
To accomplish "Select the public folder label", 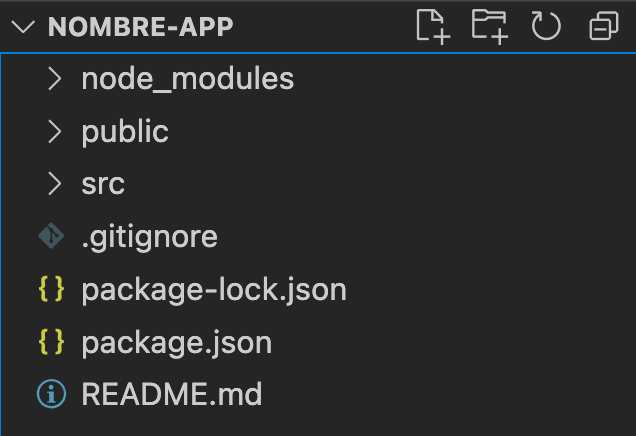I will (x=125, y=131).
